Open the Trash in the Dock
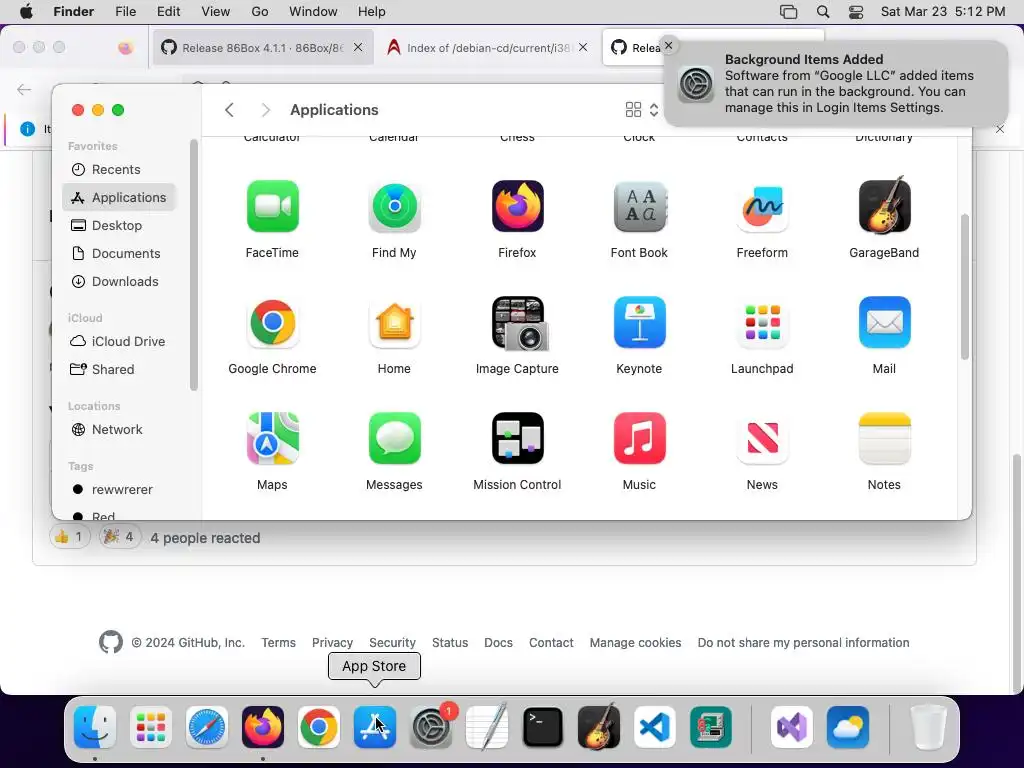 click(x=928, y=727)
